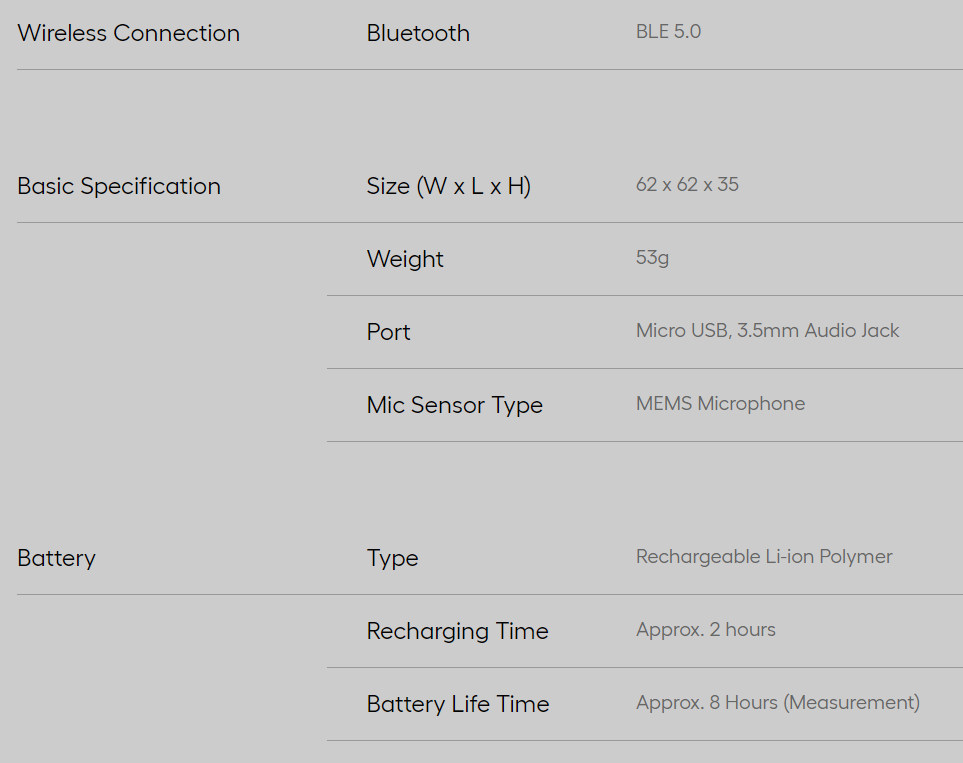Click the 62 x 62 x 35 dimensions value
The height and width of the screenshot is (763, 963).
point(687,185)
